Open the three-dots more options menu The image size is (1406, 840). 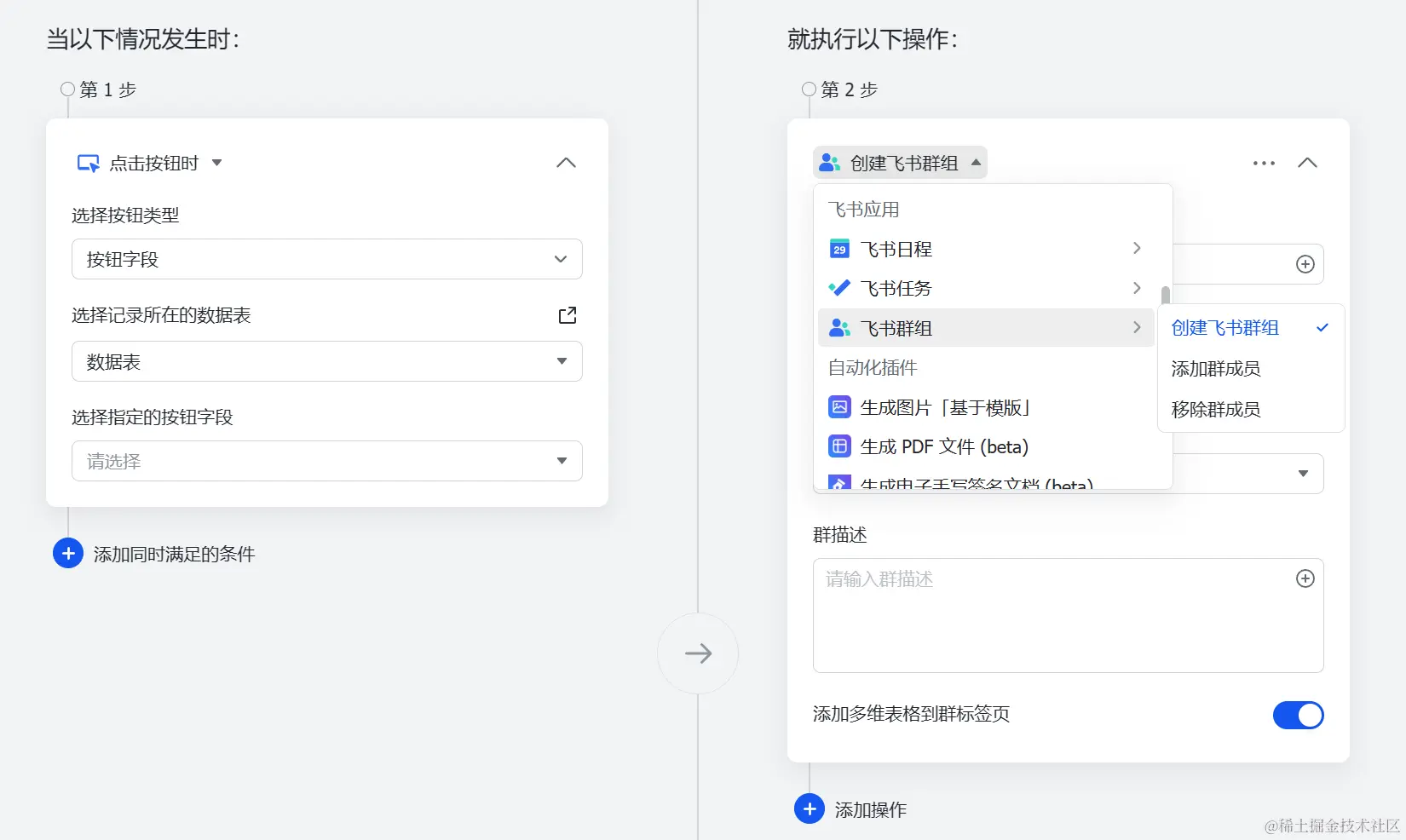point(1265,163)
